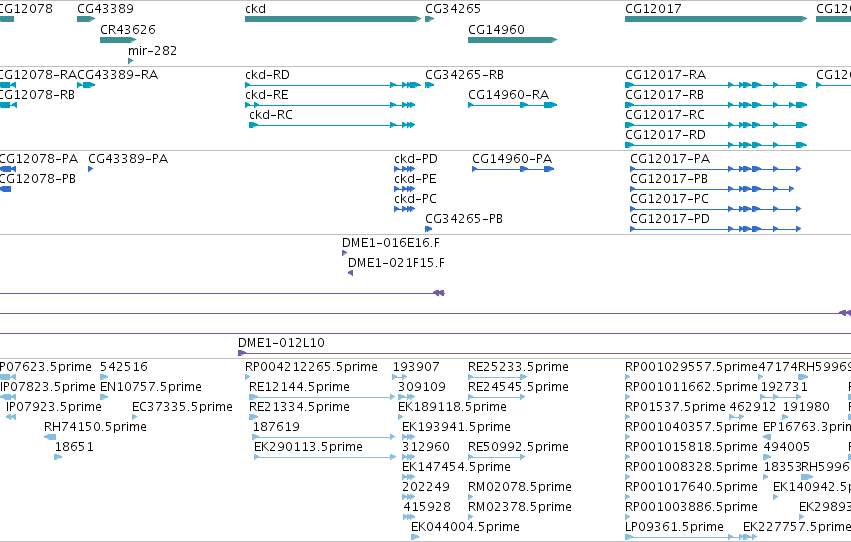Select the CR43626 gene bar
This screenshot has width=851, height=542.
[118, 40]
